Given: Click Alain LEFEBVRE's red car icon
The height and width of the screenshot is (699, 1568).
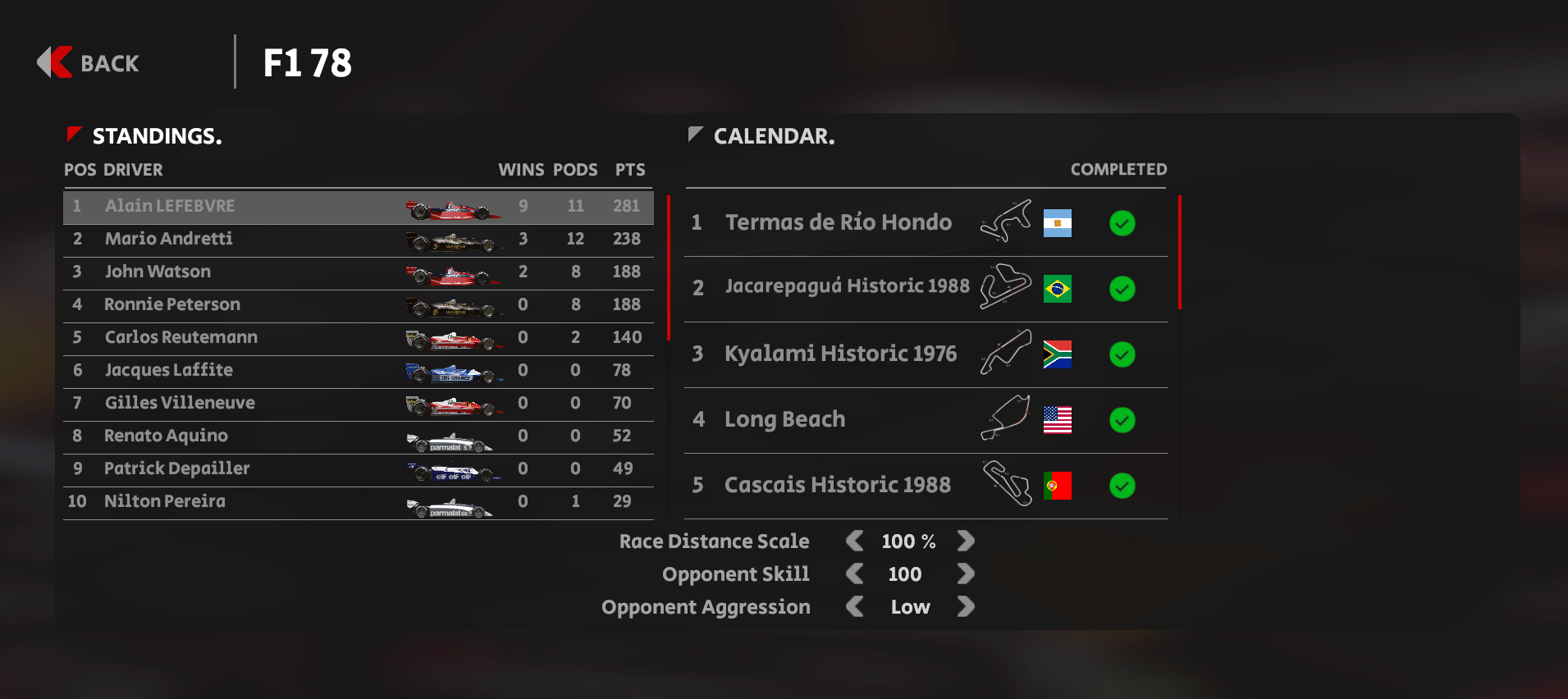Looking at the screenshot, I should [453, 209].
